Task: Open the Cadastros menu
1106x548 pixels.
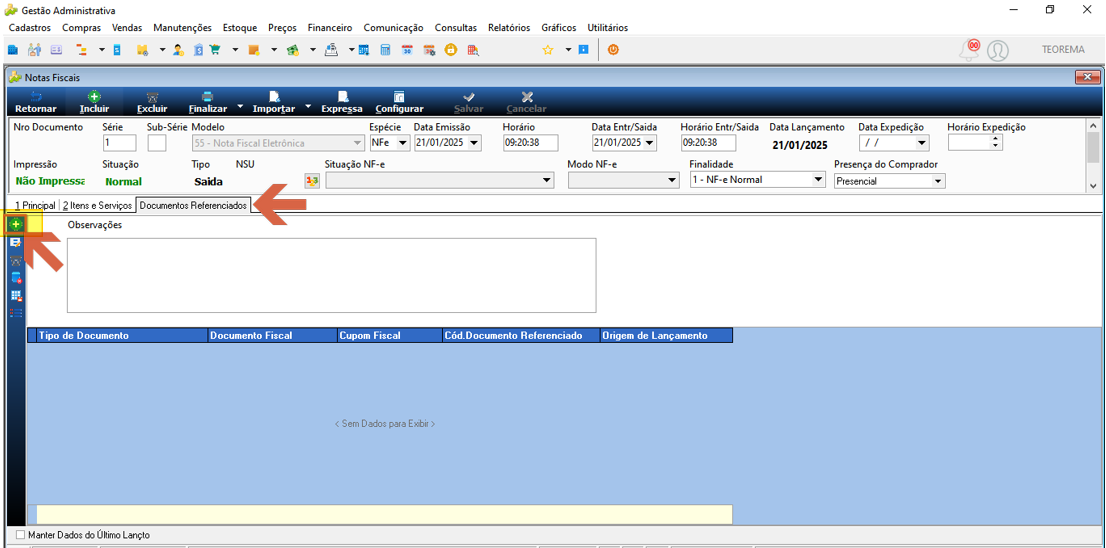Action: click(x=30, y=28)
